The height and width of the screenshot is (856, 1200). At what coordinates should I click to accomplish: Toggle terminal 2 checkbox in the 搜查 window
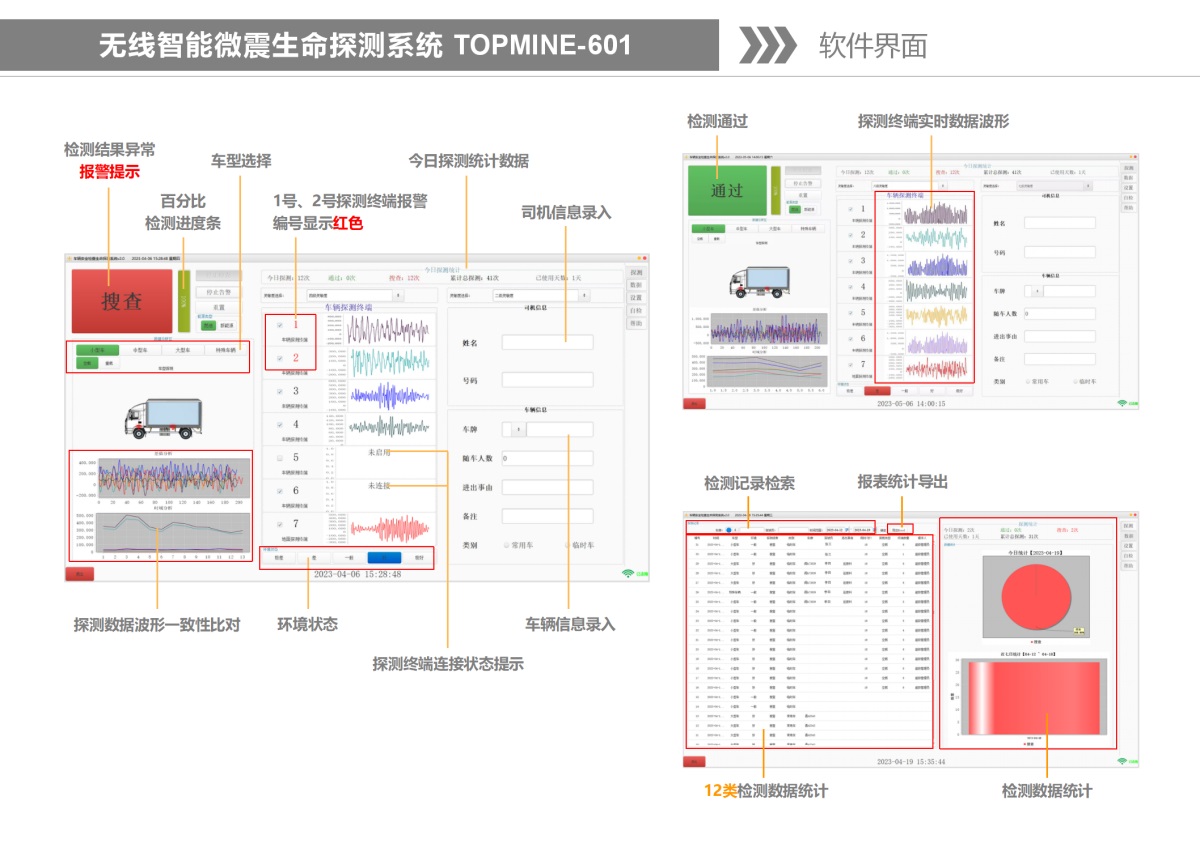(x=280, y=358)
